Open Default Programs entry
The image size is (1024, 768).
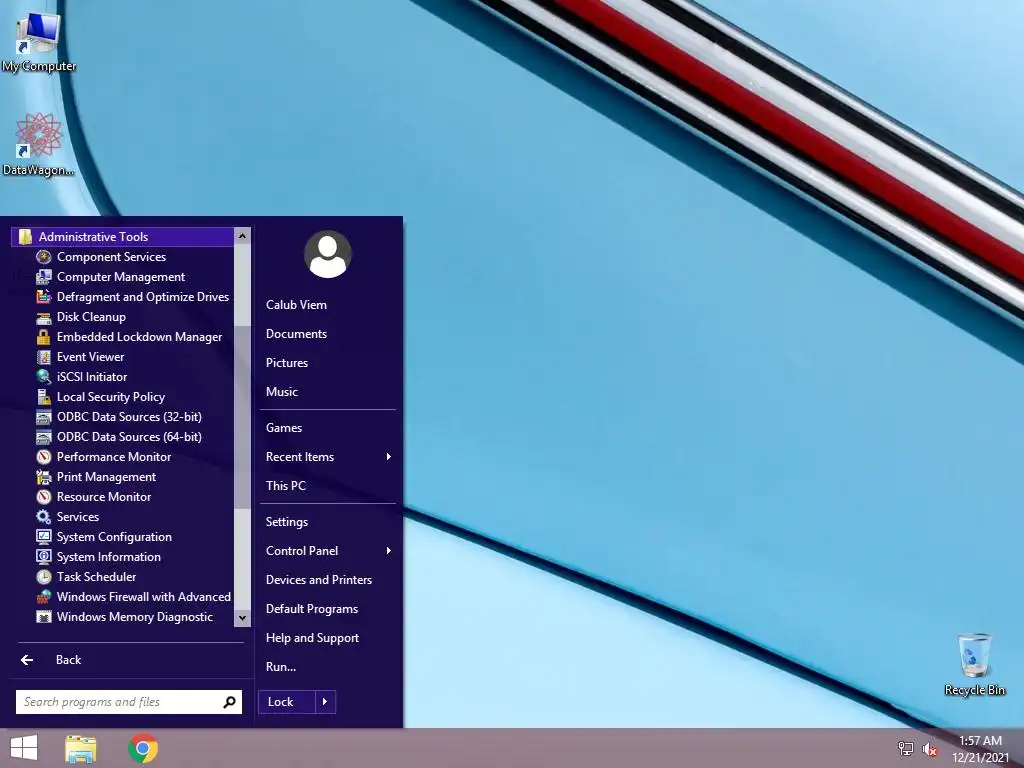pos(312,609)
